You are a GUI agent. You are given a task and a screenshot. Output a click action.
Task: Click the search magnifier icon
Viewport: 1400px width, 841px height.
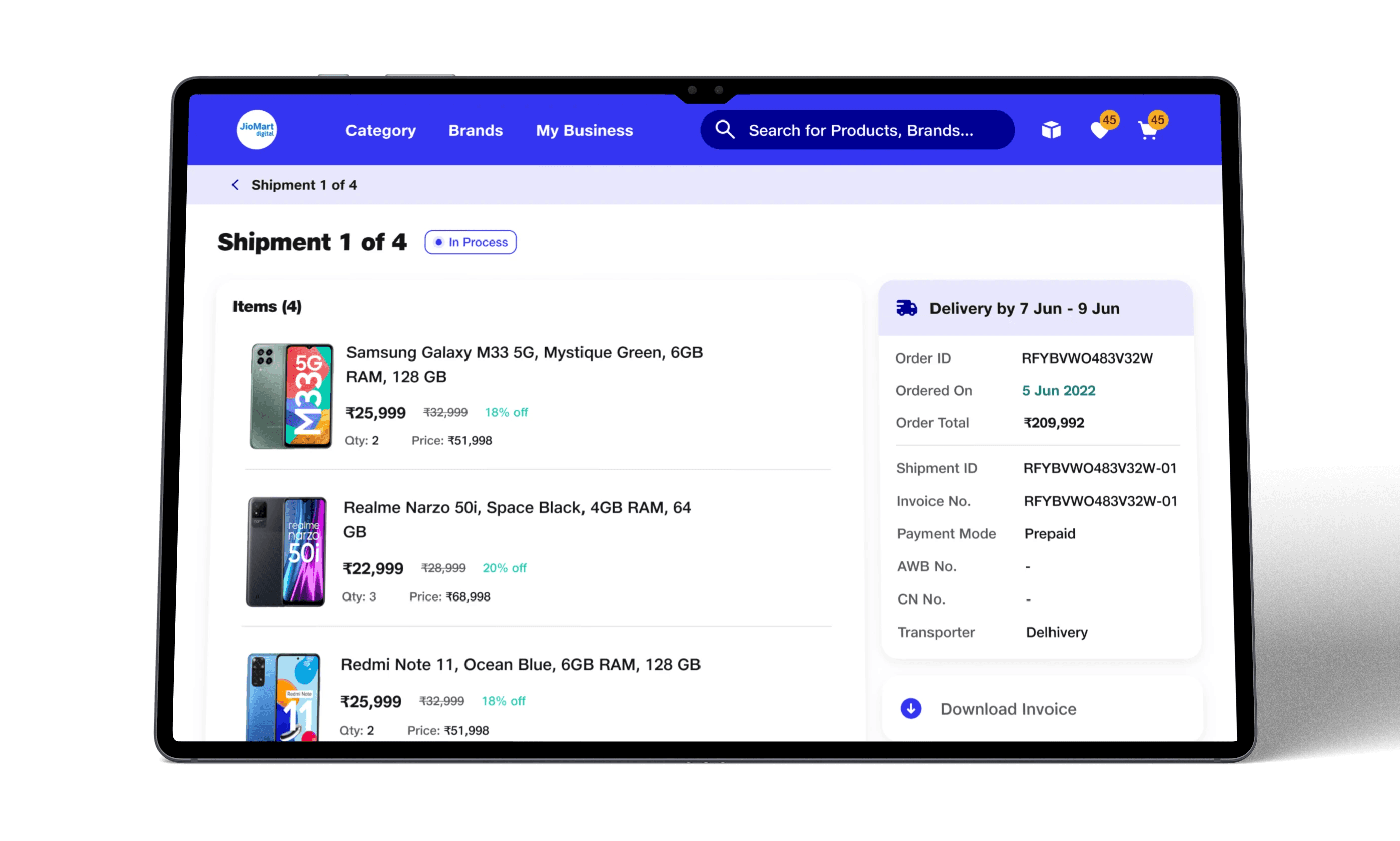click(x=725, y=130)
